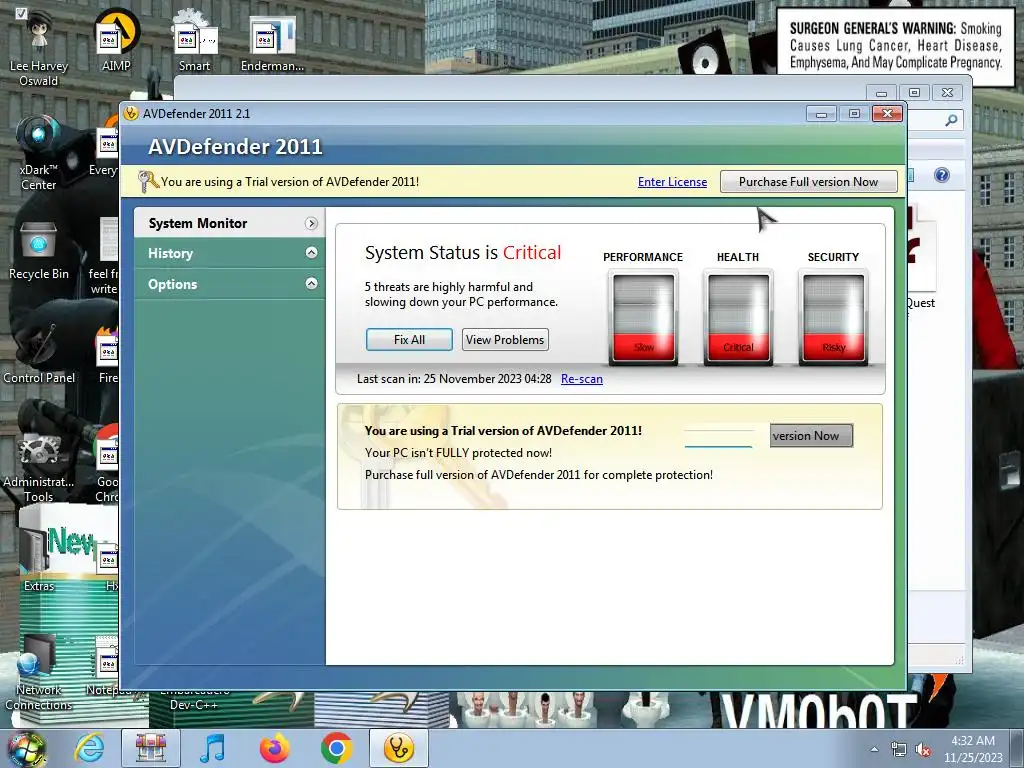
Task: Click the View Problems button
Action: [x=505, y=340]
